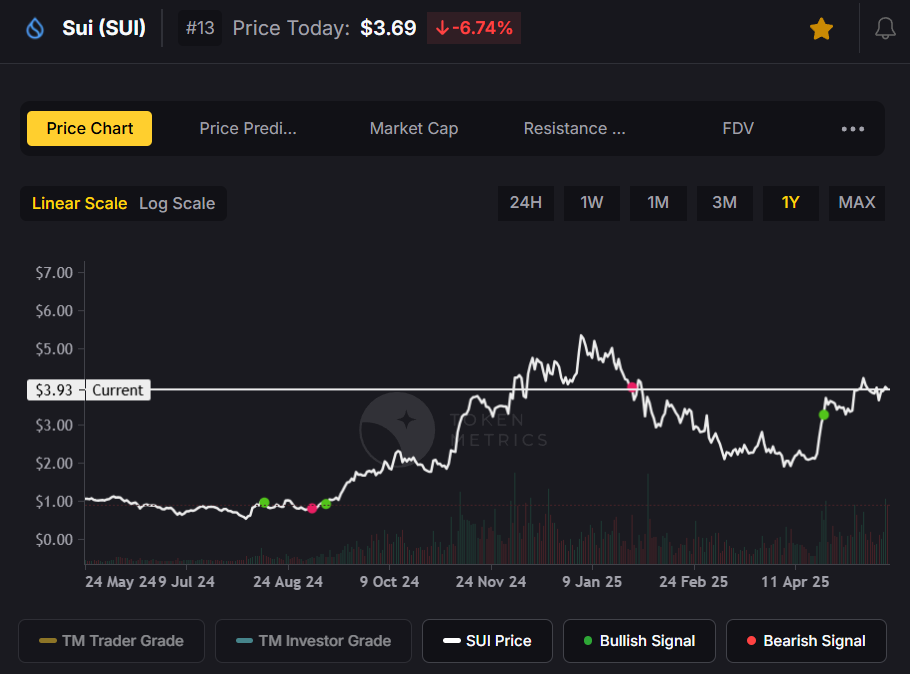Set time range to 1M
The image size is (910, 674).
click(x=658, y=203)
